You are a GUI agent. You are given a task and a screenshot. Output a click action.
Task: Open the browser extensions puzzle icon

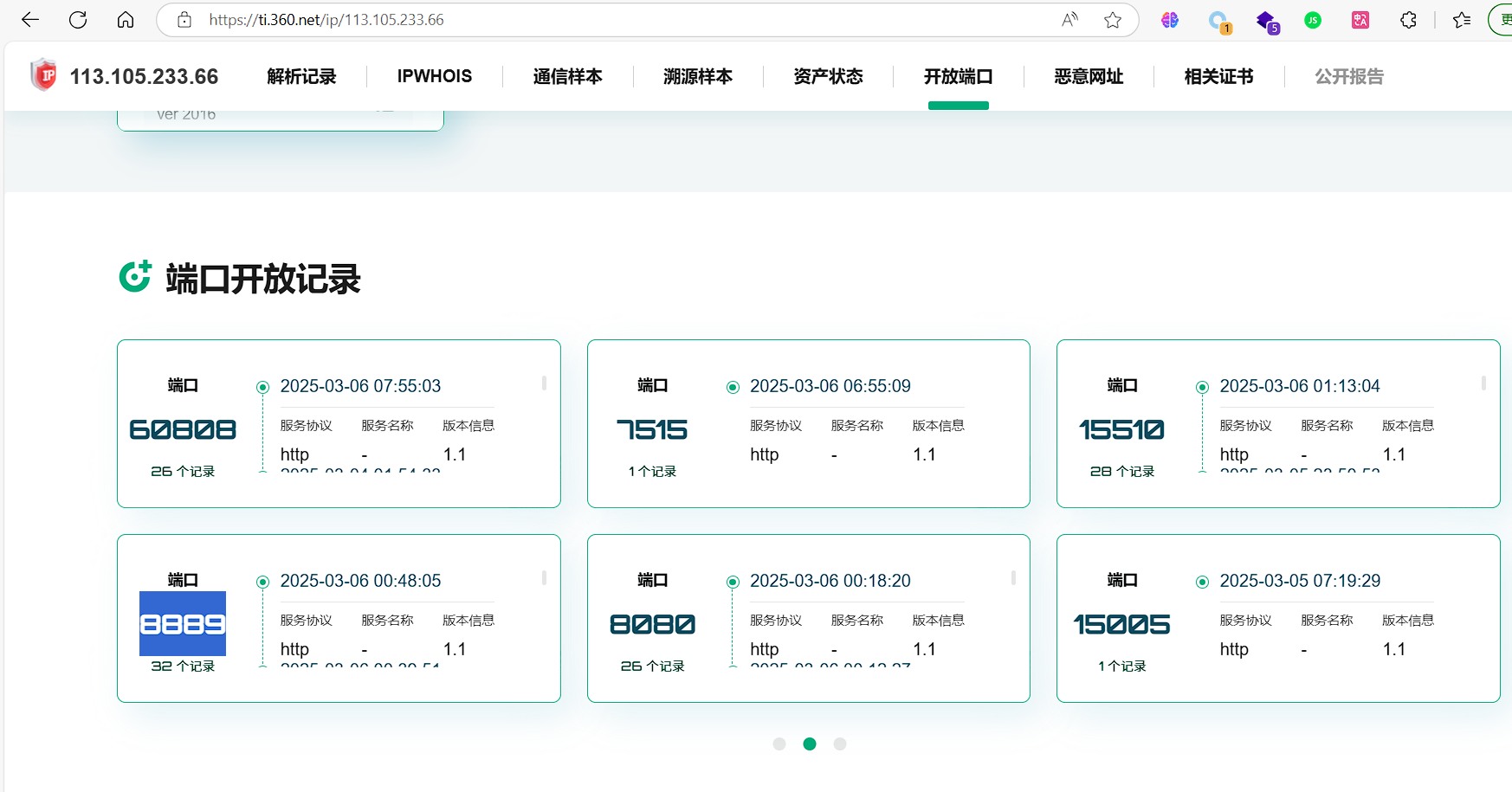(x=1408, y=20)
